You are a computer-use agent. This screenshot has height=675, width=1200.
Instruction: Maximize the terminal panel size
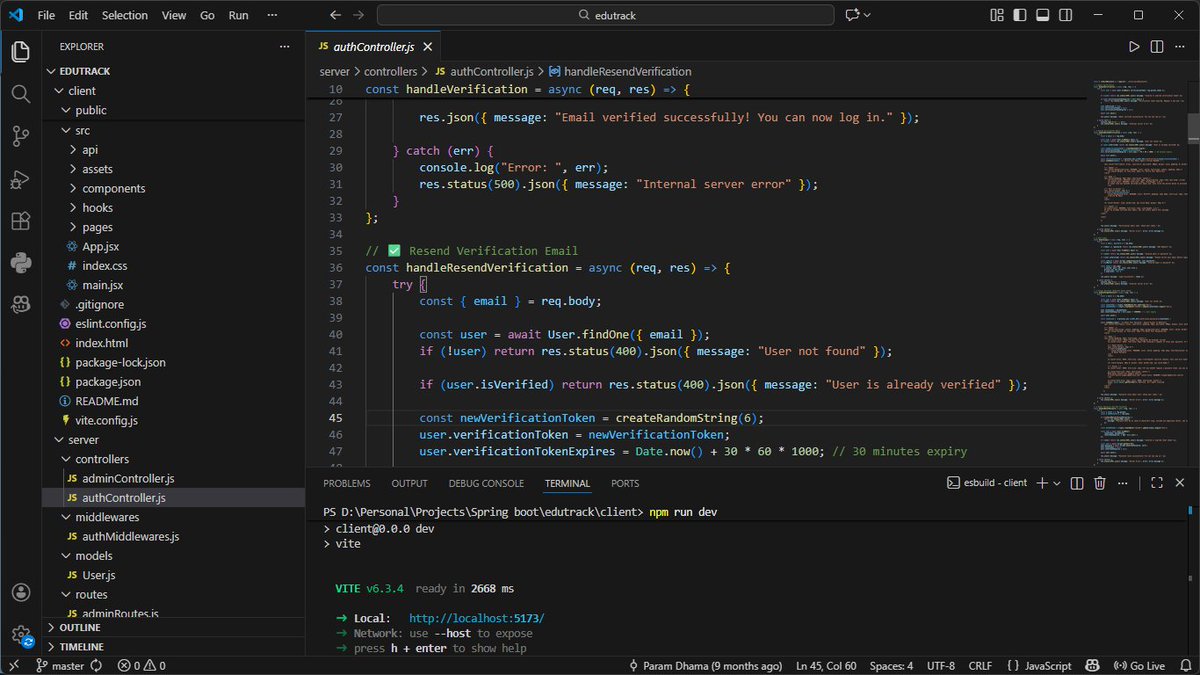click(1157, 483)
